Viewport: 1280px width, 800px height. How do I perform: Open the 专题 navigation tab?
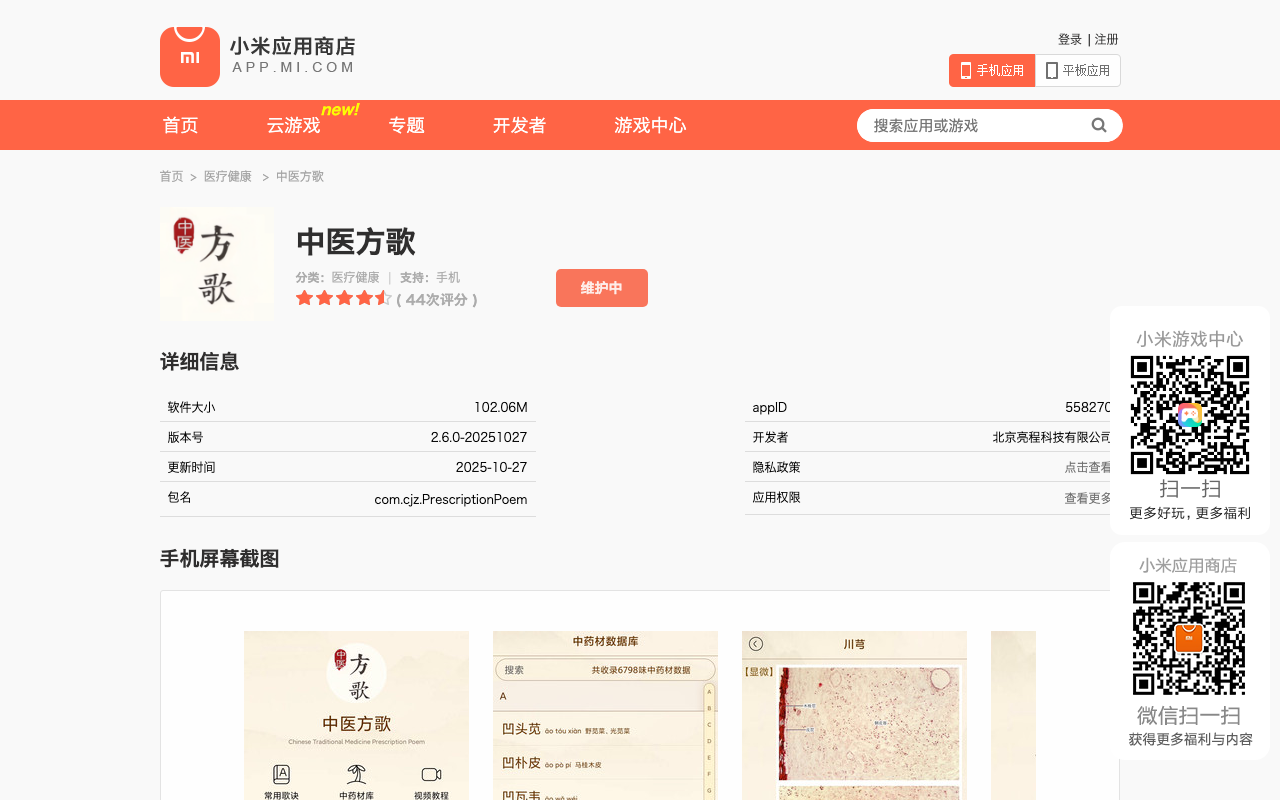(407, 125)
